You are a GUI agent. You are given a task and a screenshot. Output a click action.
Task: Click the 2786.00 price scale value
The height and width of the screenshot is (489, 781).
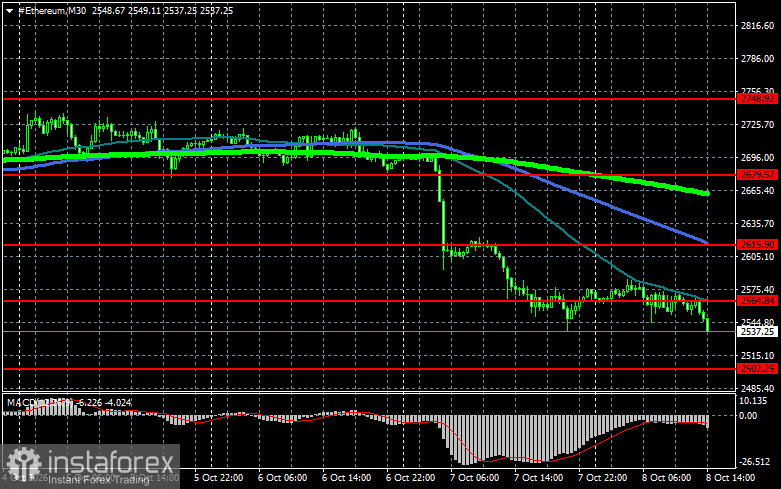click(x=757, y=59)
